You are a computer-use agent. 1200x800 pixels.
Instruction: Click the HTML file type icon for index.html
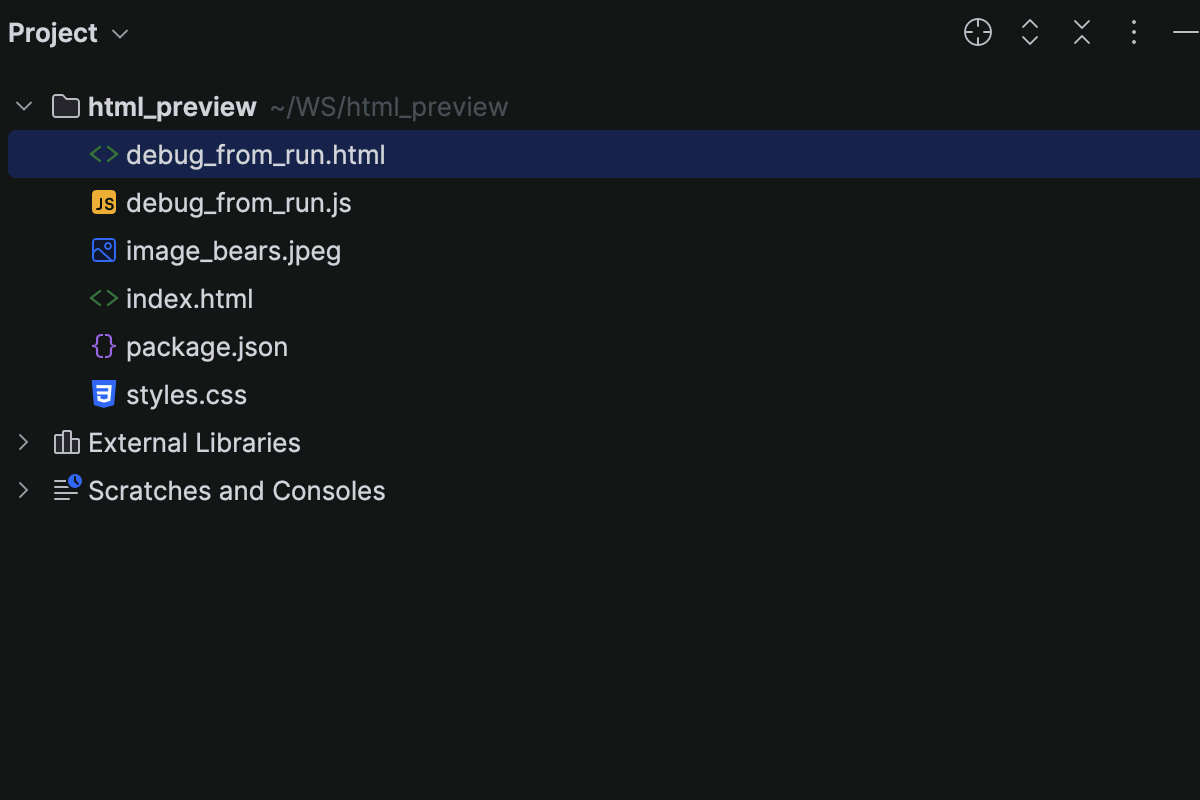(x=104, y=298)
